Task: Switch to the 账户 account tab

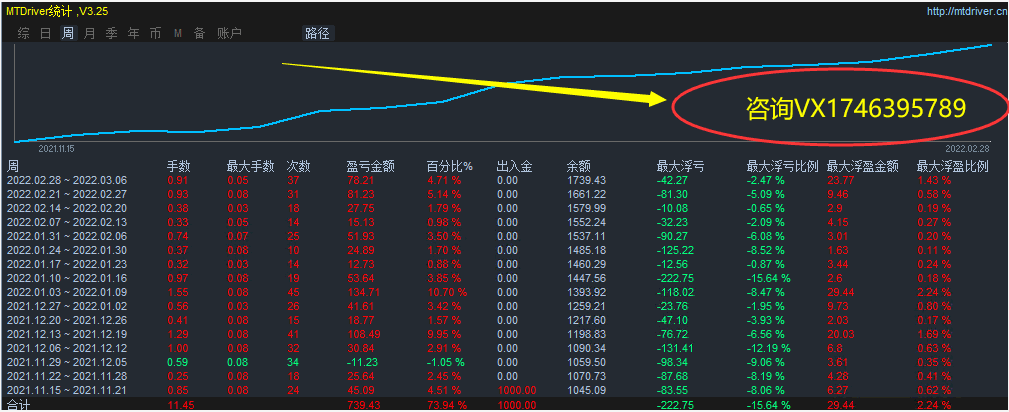Action: [x=229, y=33]
